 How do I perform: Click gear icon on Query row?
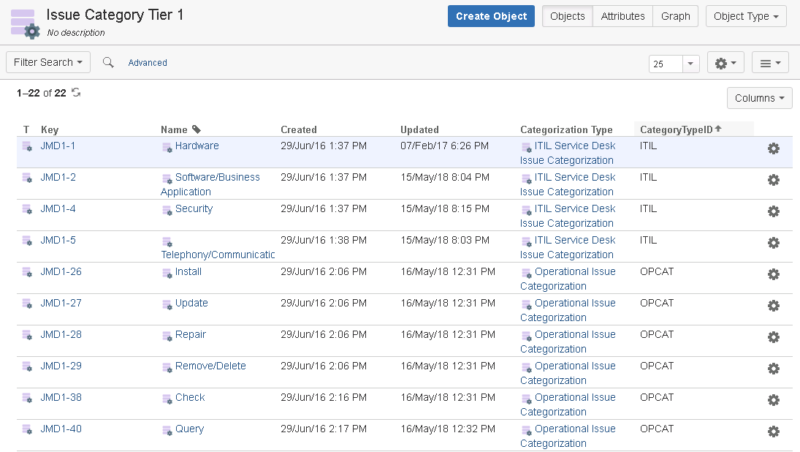(773, 431)
